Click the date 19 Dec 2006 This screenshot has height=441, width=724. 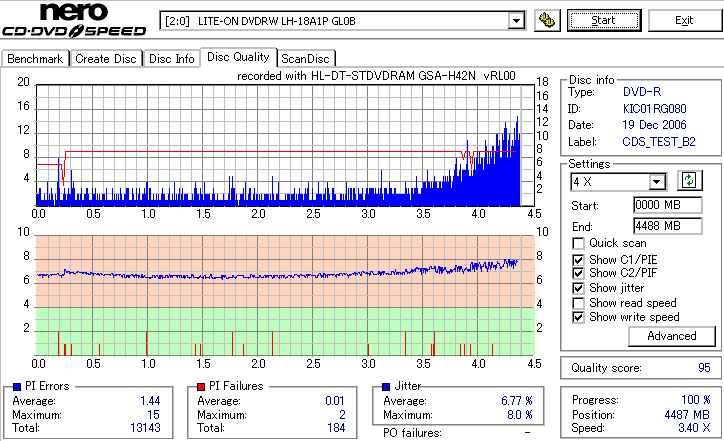pos(654,125)
